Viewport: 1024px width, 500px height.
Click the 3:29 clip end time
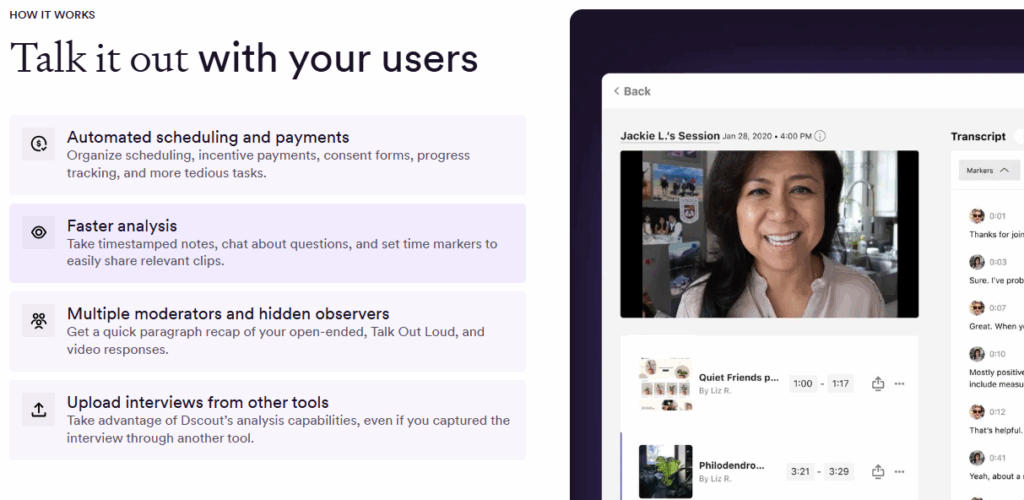[840, 471]
